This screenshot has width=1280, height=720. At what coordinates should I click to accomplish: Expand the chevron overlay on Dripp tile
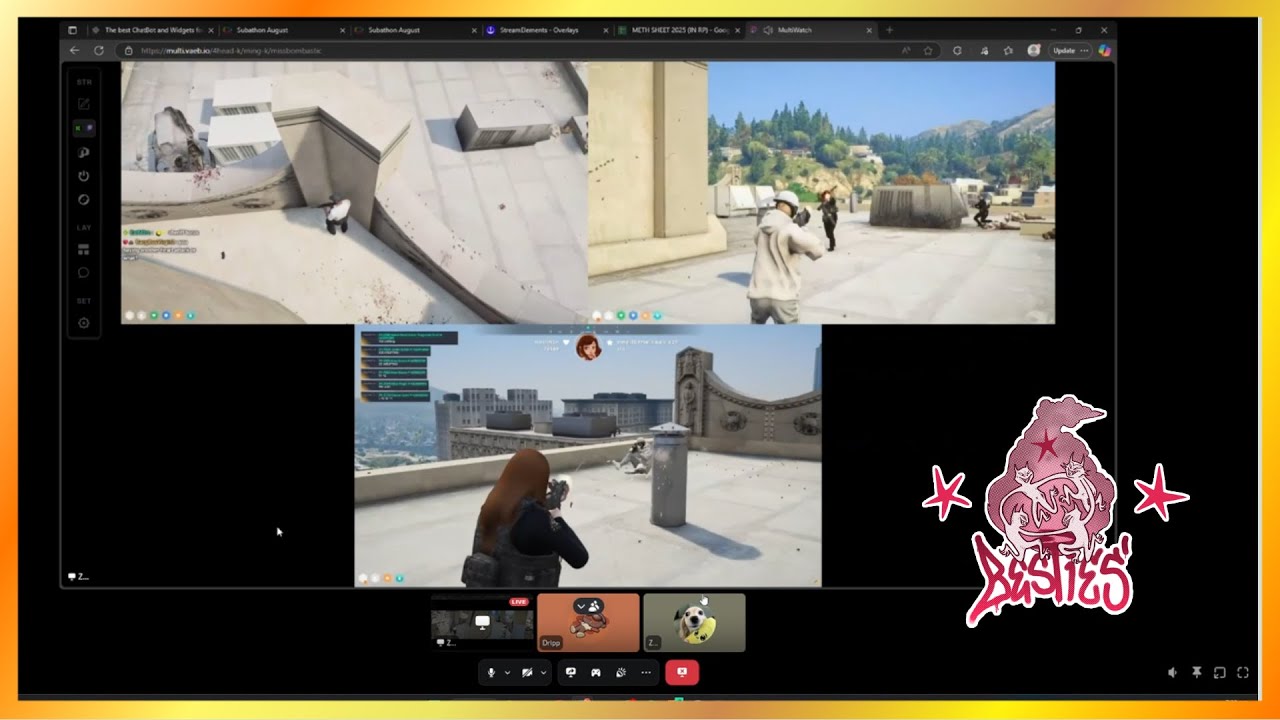click(581, 606)
